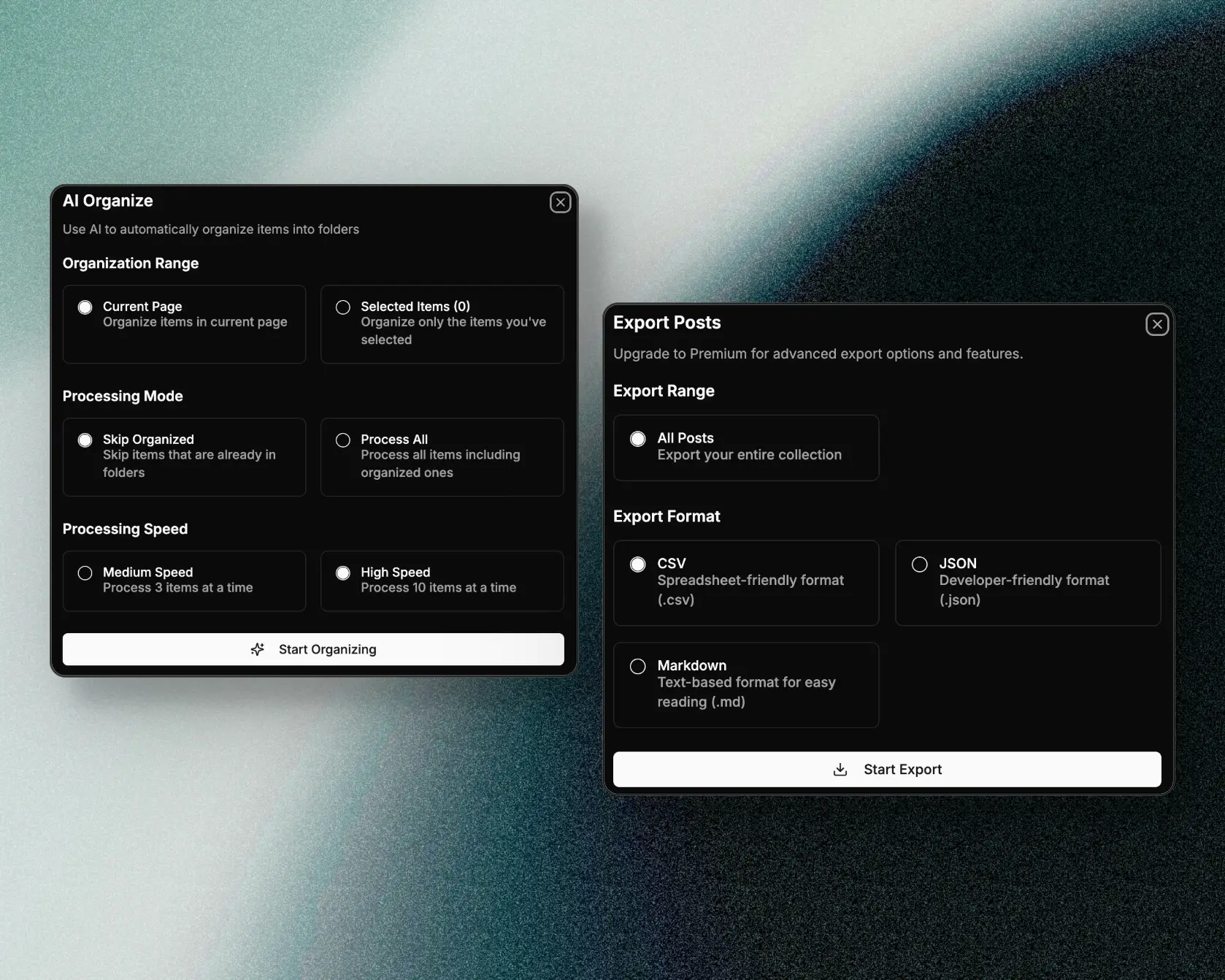Click the close icon on AI Organize dialog
Screen dimensions: 1225x980
[x=560, y=202]
